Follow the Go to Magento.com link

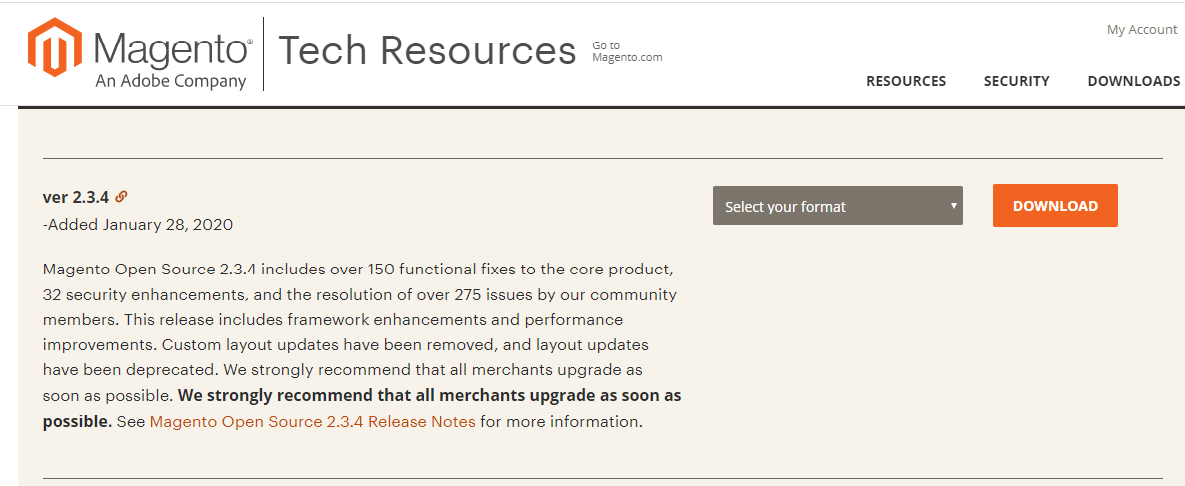coord(627,51)
